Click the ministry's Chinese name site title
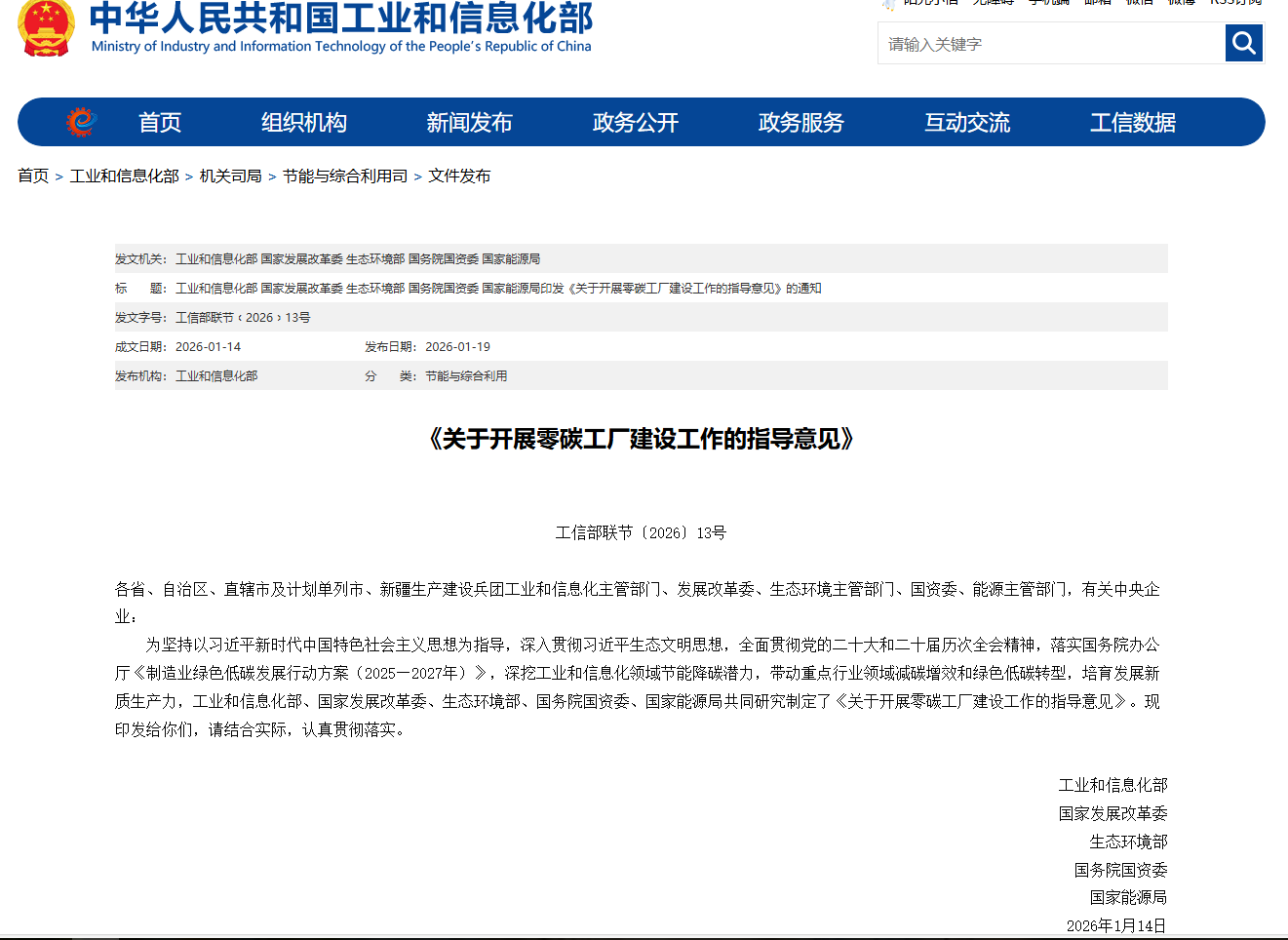Image resolution: width=1288 pixels, height=940 pixels. click(340, 18)
